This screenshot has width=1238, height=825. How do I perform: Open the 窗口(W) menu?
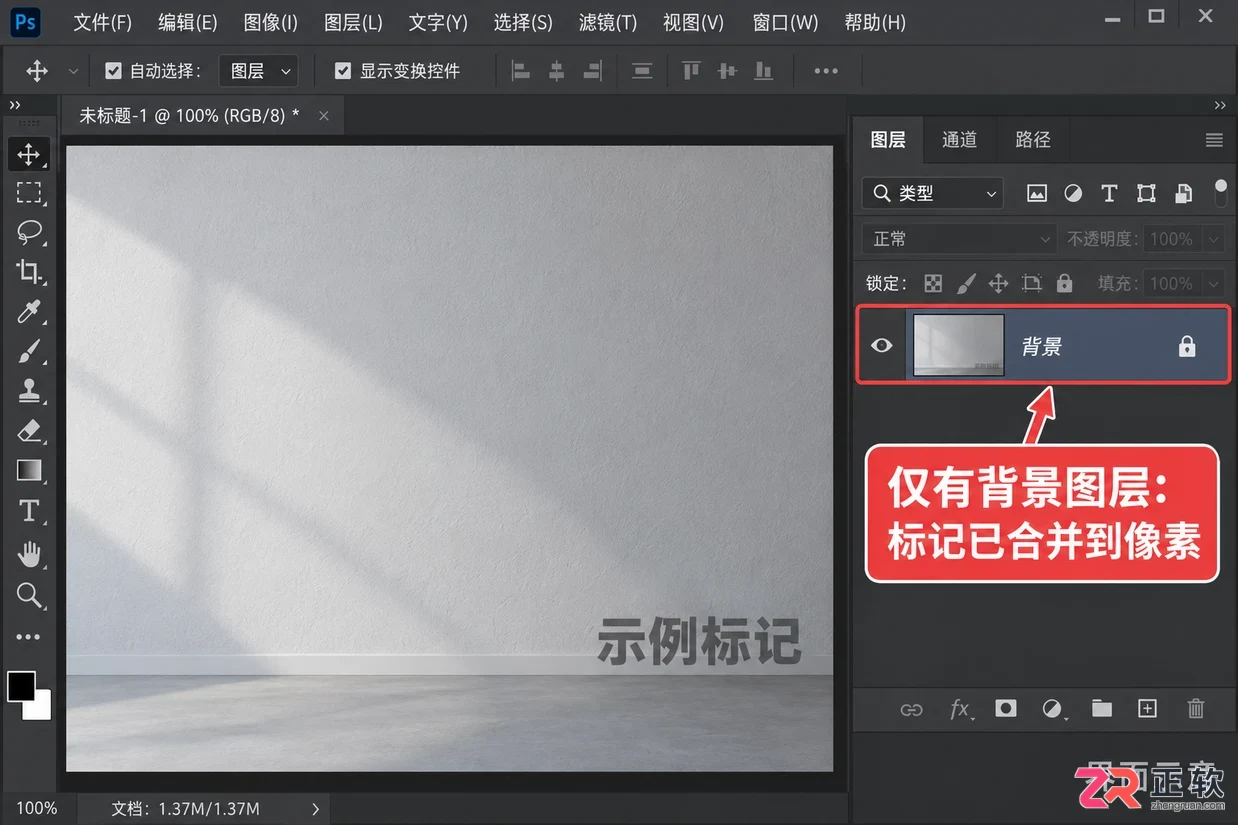point(784,22)
